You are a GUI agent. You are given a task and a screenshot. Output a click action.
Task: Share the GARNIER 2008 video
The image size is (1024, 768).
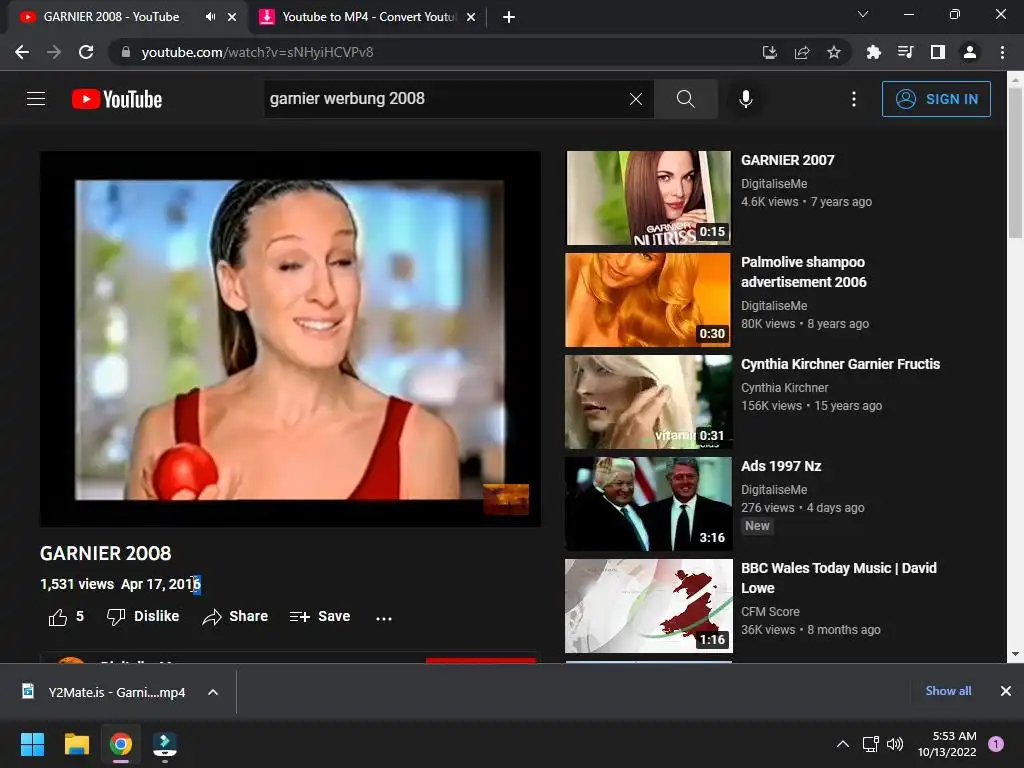click(235, 616)
